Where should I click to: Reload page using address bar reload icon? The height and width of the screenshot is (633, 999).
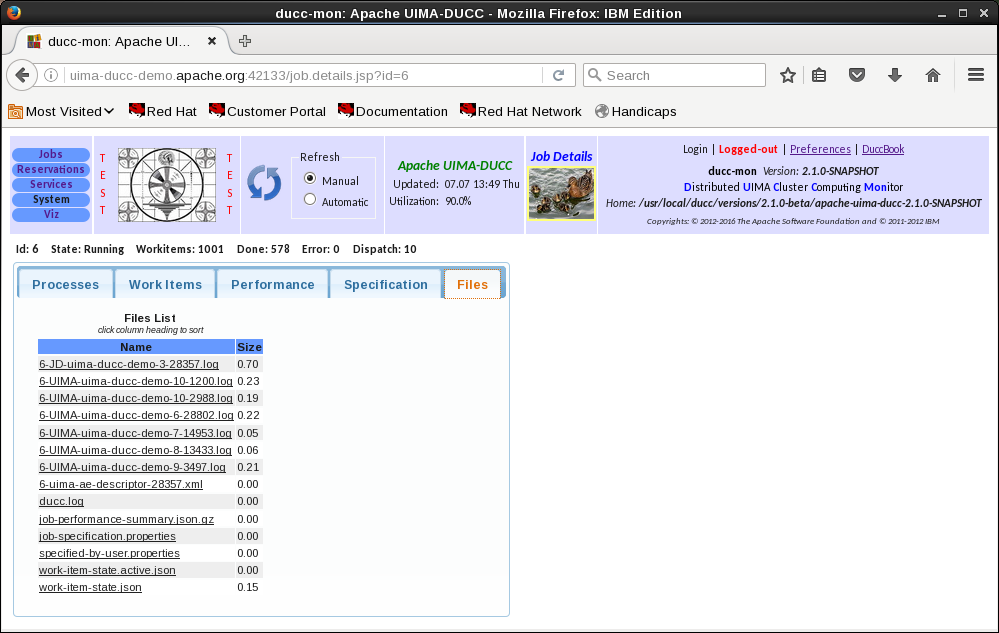pyautogui.click(x=558, y=75)
